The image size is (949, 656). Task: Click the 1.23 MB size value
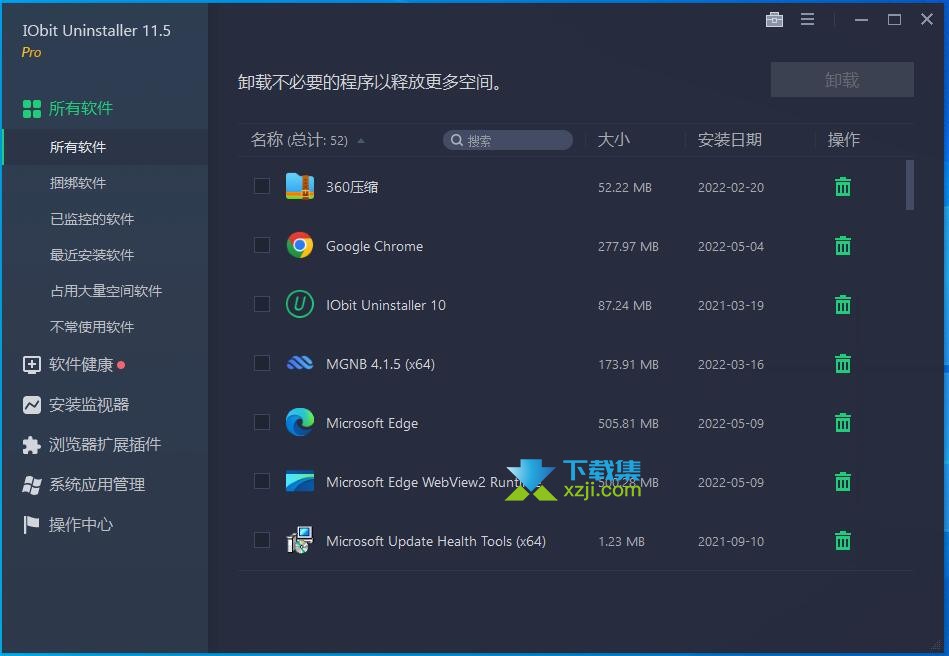pos(621,542)
